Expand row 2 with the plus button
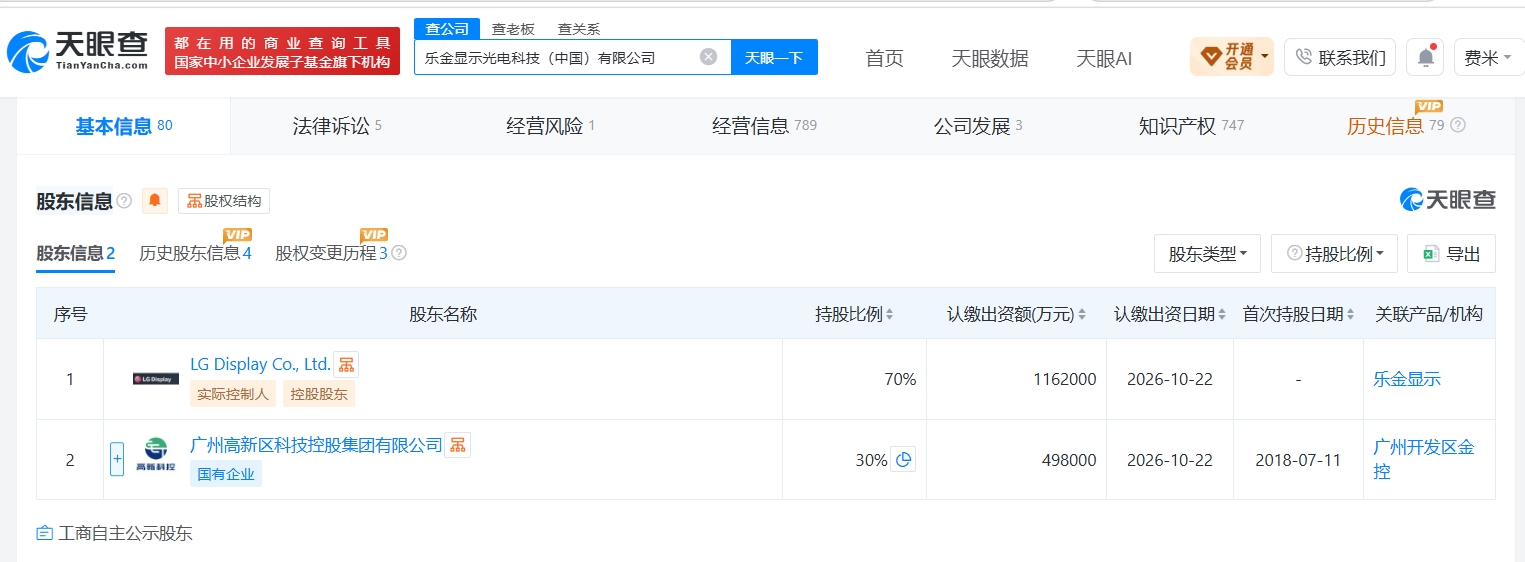The height and width of the screenshot is (562, 1525). click(117, 460)
